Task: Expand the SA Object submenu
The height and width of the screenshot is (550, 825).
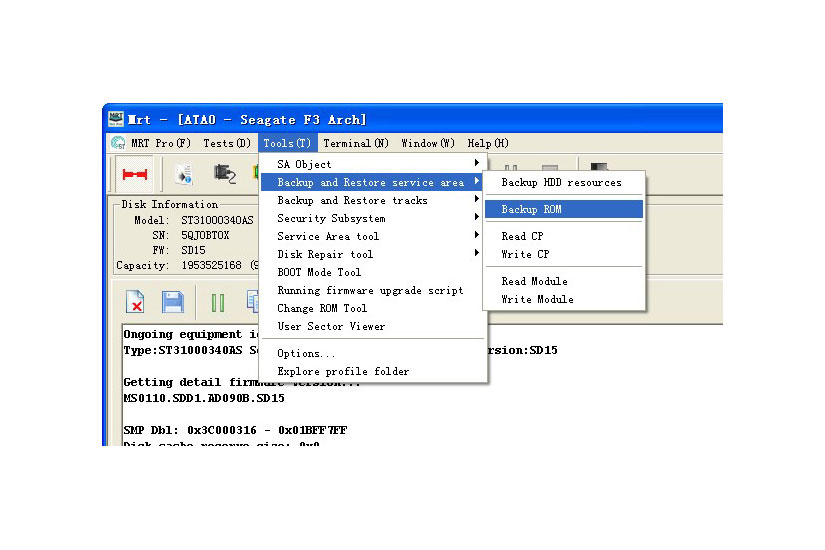Action: tap(371, 164)
